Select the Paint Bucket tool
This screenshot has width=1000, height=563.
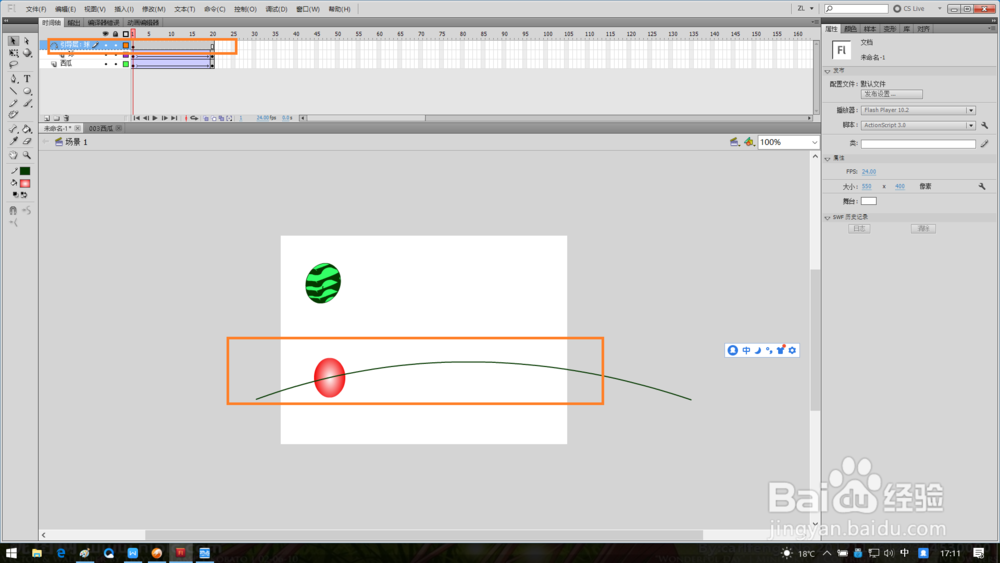pyautogui.click(x=27, y=129)
